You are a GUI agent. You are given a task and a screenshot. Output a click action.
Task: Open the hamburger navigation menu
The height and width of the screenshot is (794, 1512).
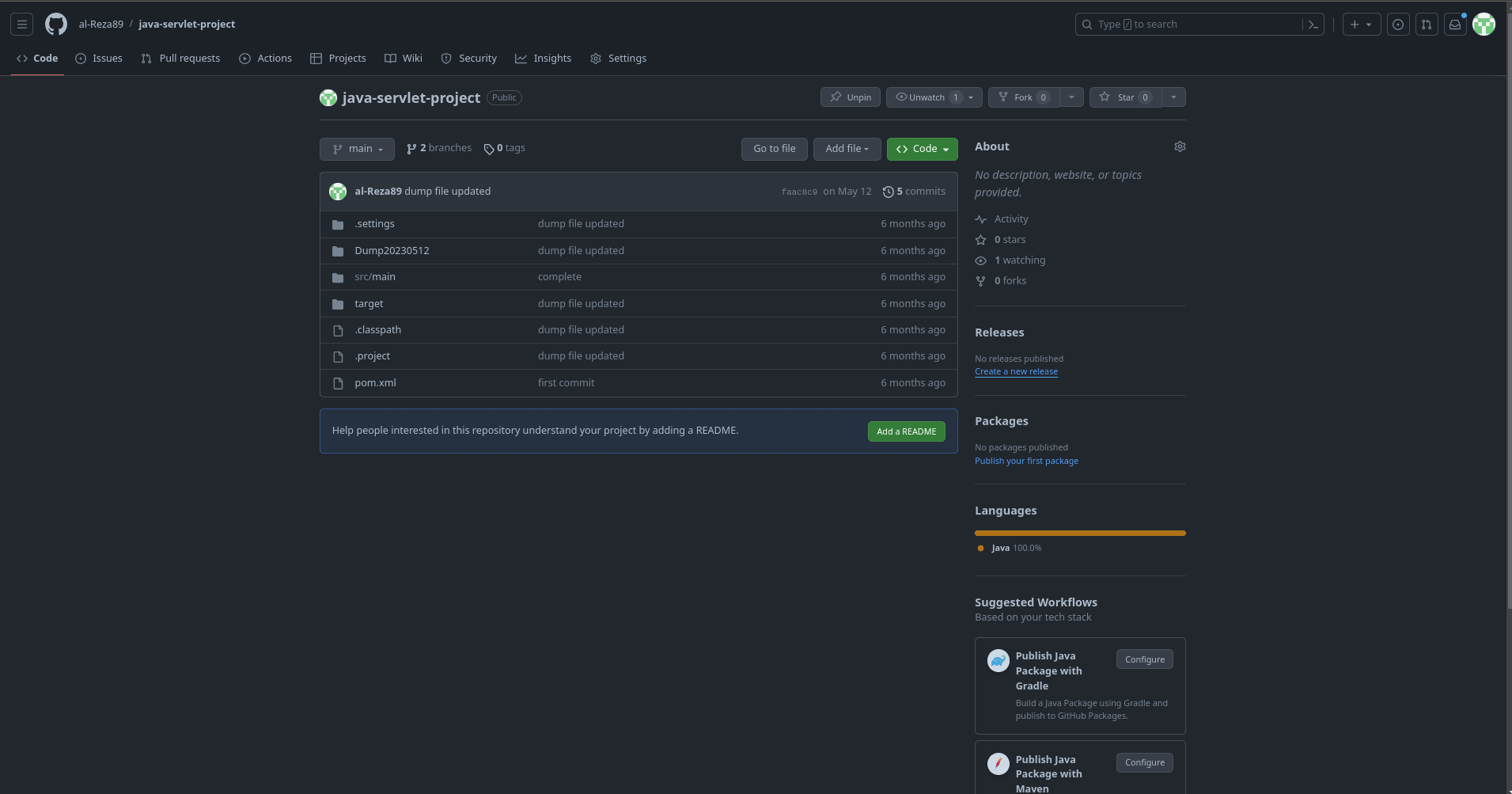(22, 25)
